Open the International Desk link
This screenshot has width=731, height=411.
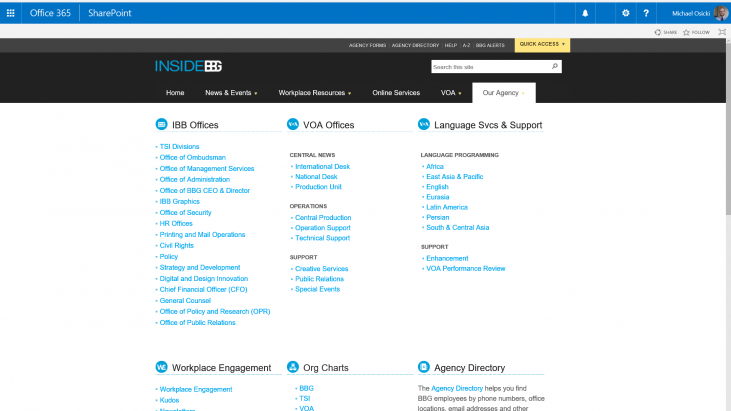pyautogui.click(x=322, y=166)
